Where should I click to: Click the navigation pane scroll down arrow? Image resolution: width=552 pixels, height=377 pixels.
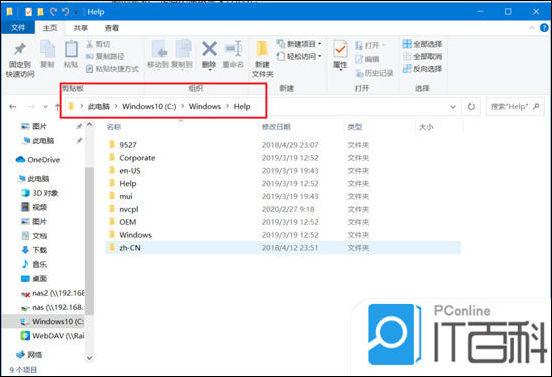(89, 358)
